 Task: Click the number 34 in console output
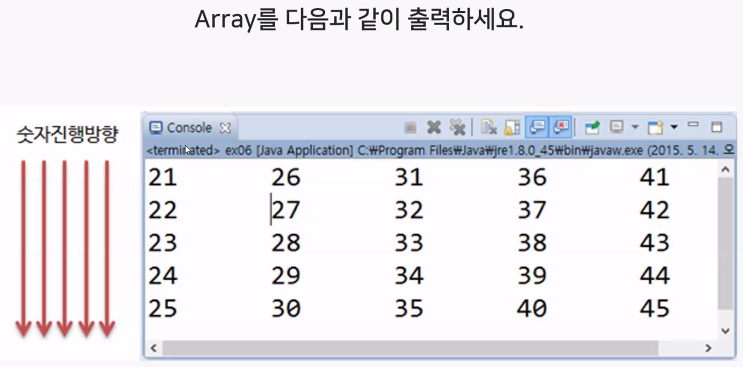408,275
